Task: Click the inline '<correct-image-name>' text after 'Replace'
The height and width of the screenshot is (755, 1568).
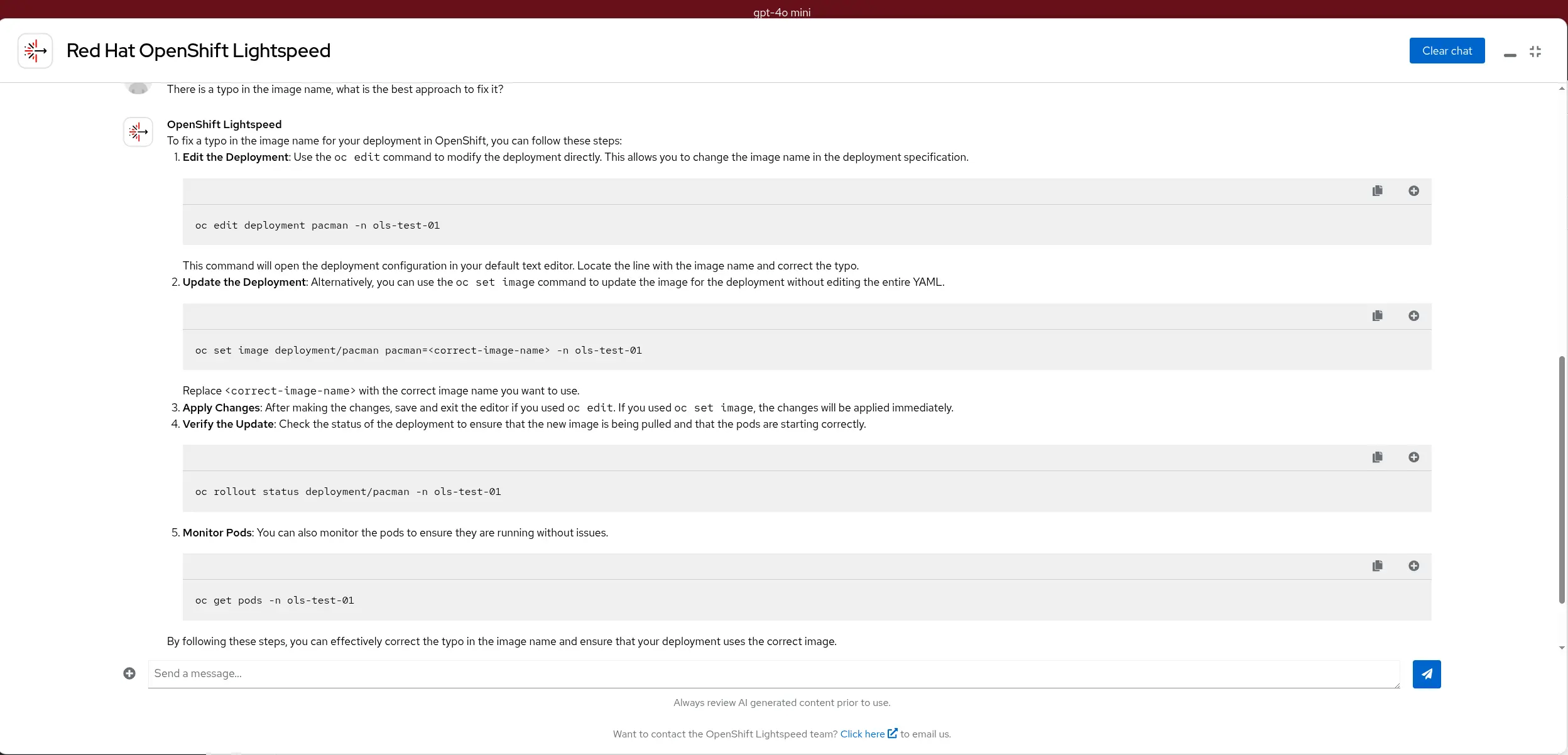Action: pos(290,391)
